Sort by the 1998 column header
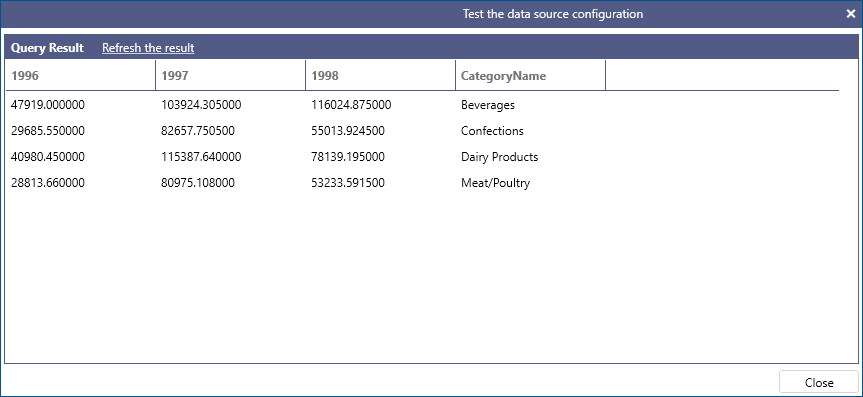Screen dimensions: 863x397 click(x=380, y=75)
